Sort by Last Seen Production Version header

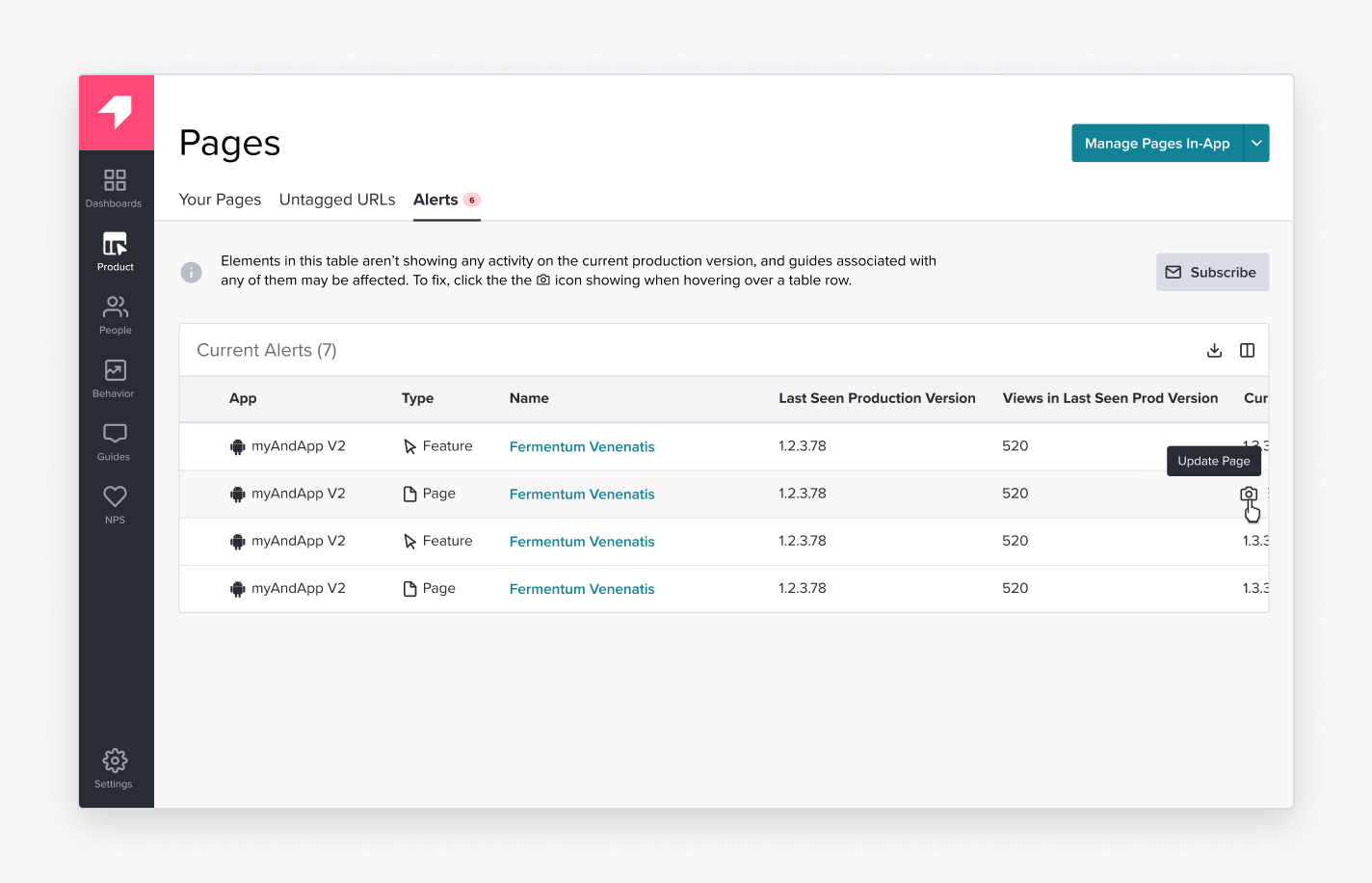pos(877,398)
